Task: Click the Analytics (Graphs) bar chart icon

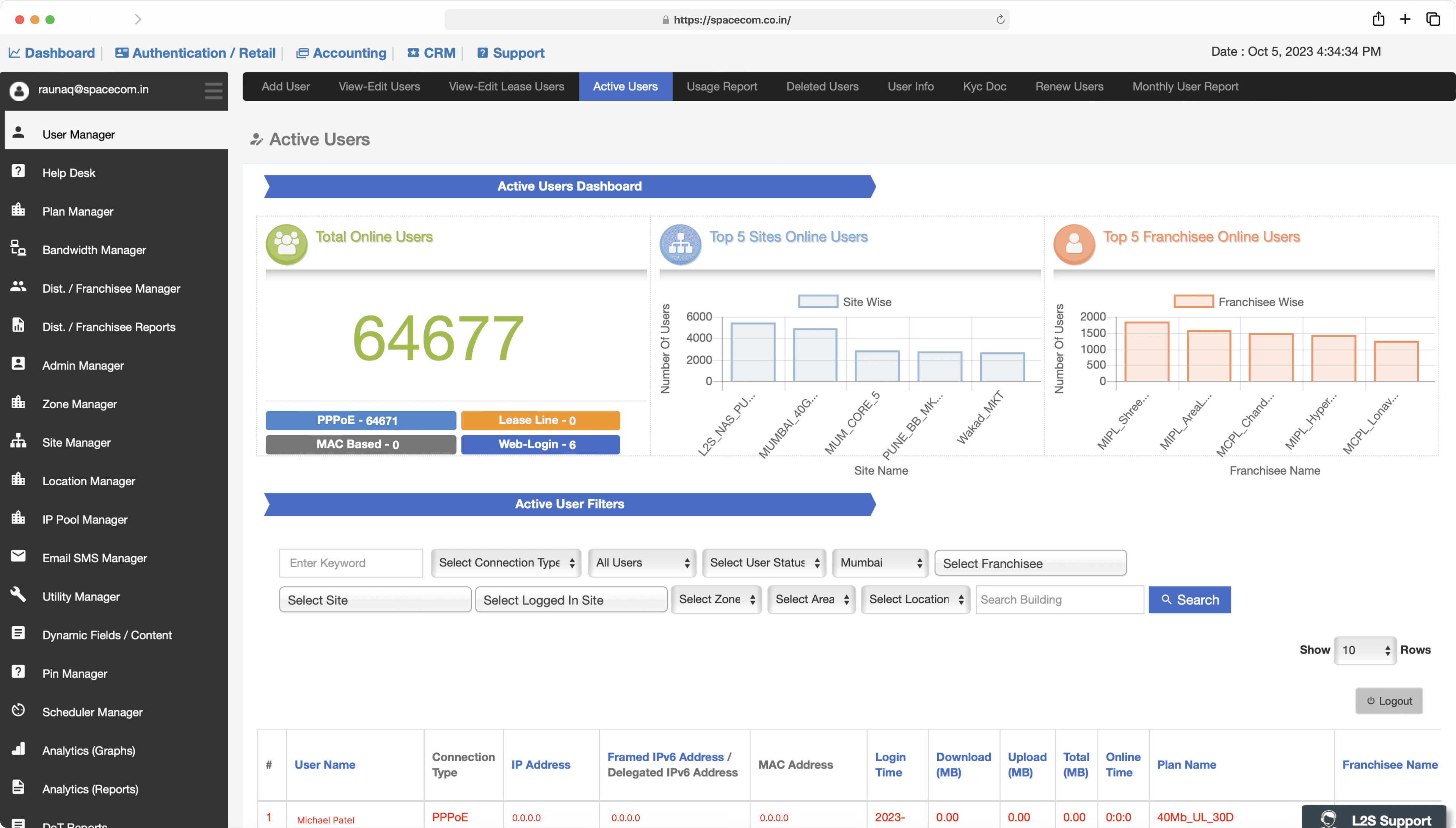Action: 18,749
